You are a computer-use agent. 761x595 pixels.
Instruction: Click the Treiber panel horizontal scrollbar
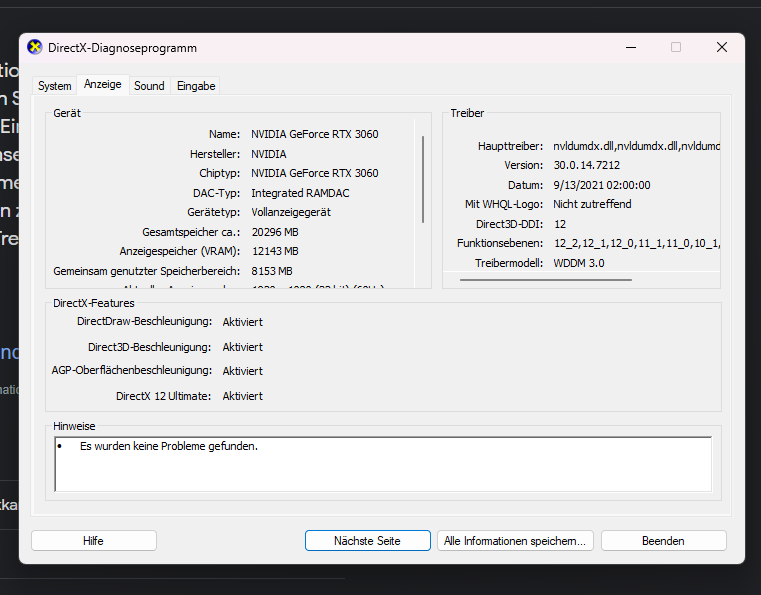(x=546, y=280)
